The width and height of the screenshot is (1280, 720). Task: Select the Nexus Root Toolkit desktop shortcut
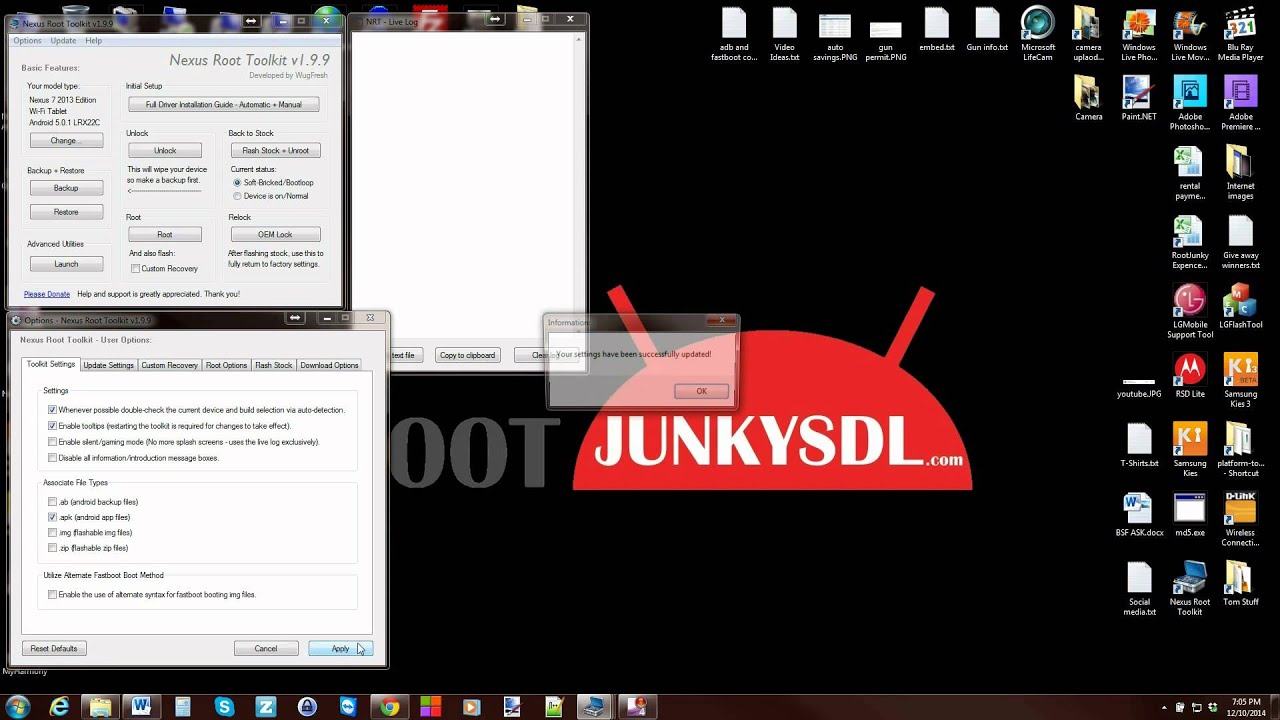click(1189, 588)
